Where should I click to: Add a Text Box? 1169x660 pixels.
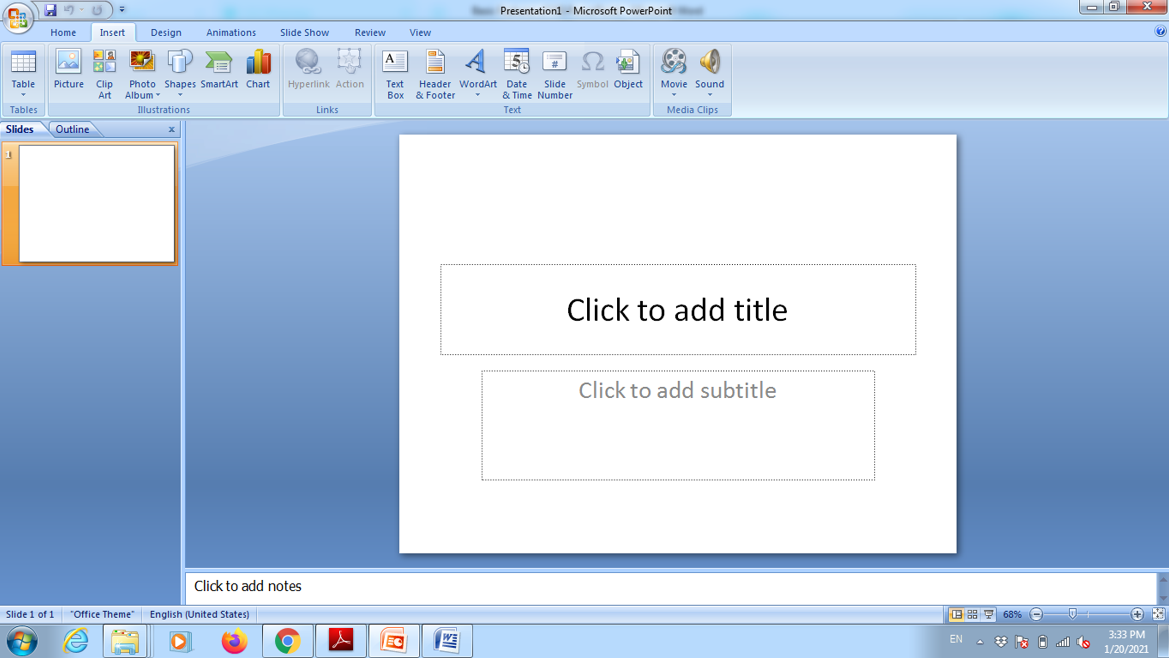point(395,73)
